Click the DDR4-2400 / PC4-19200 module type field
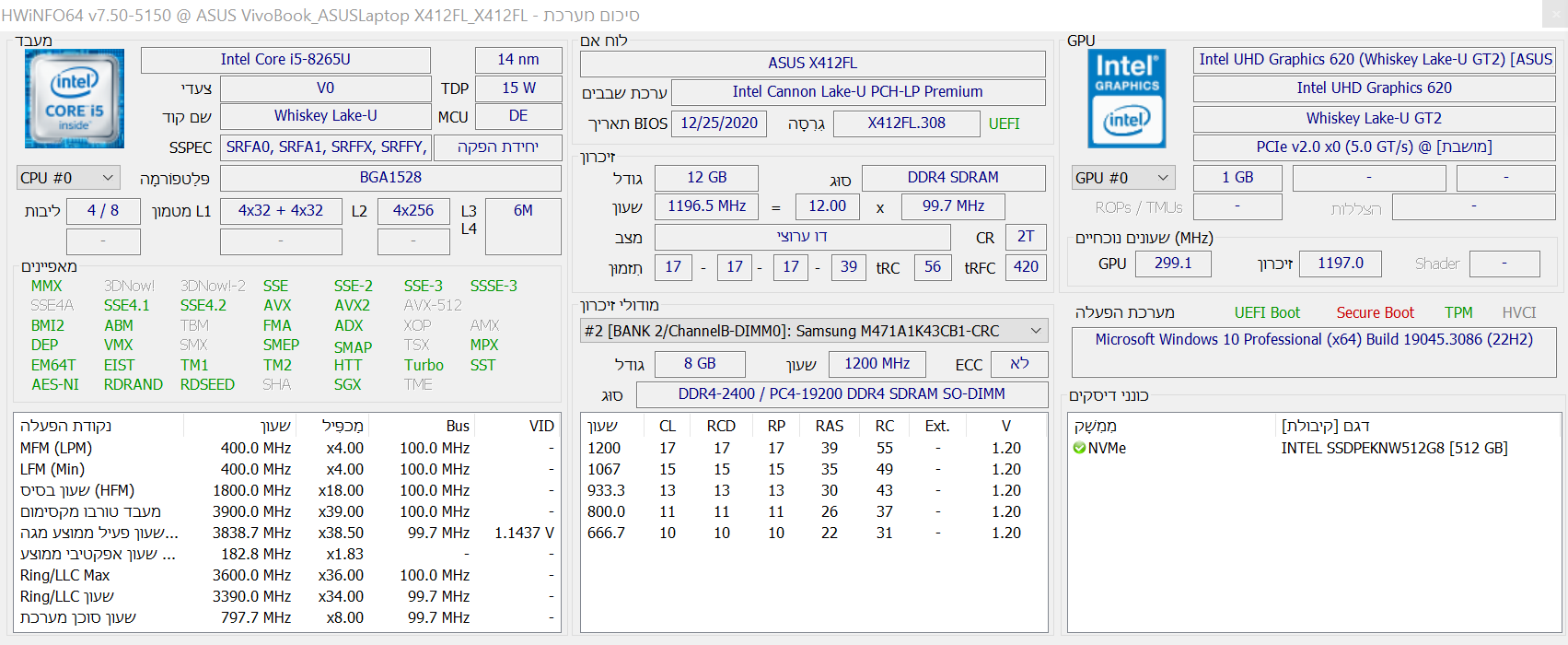The image size is (1568, 645). click(x=842, y=394)
